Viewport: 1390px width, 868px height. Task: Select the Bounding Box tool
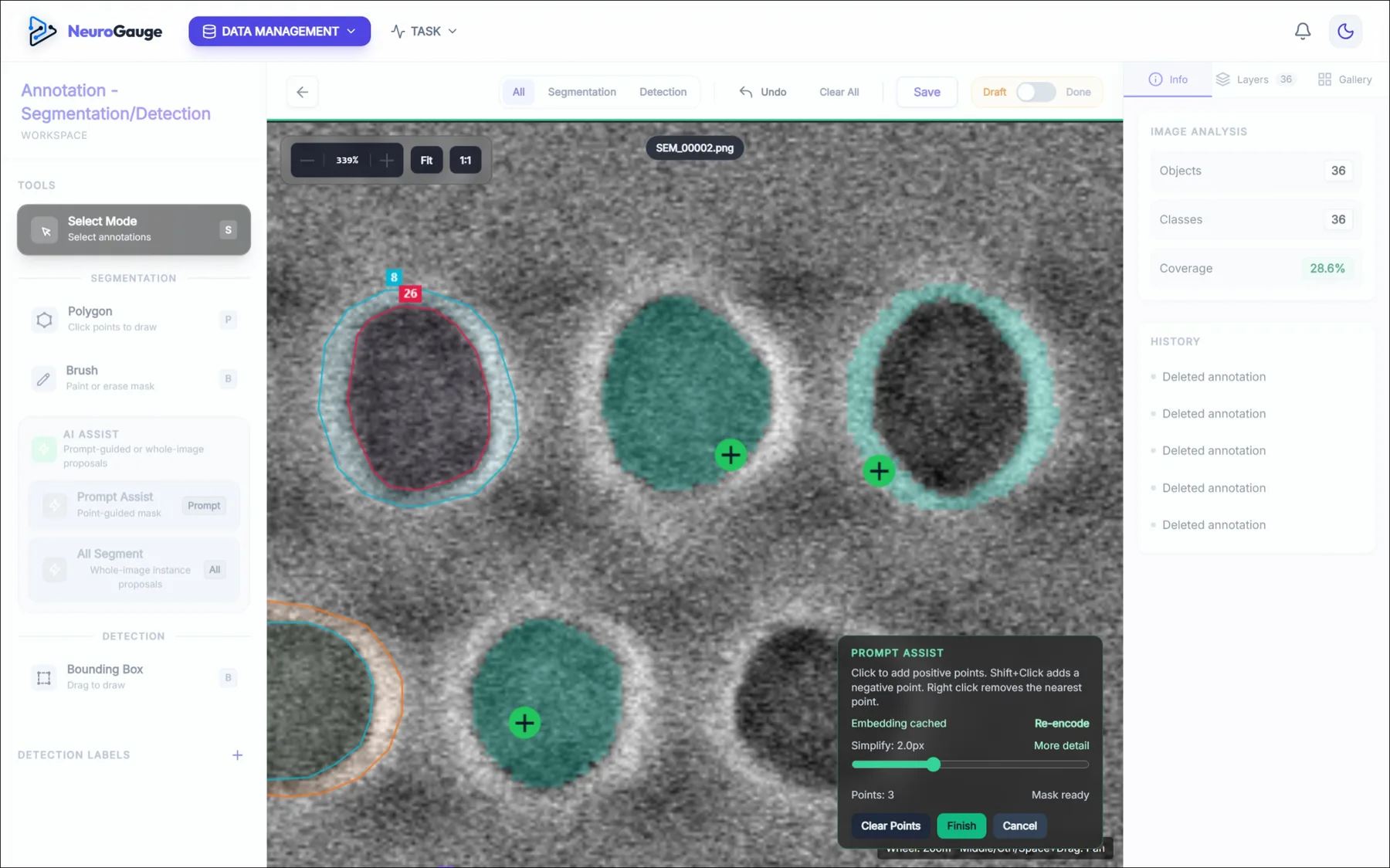point(134,677)
